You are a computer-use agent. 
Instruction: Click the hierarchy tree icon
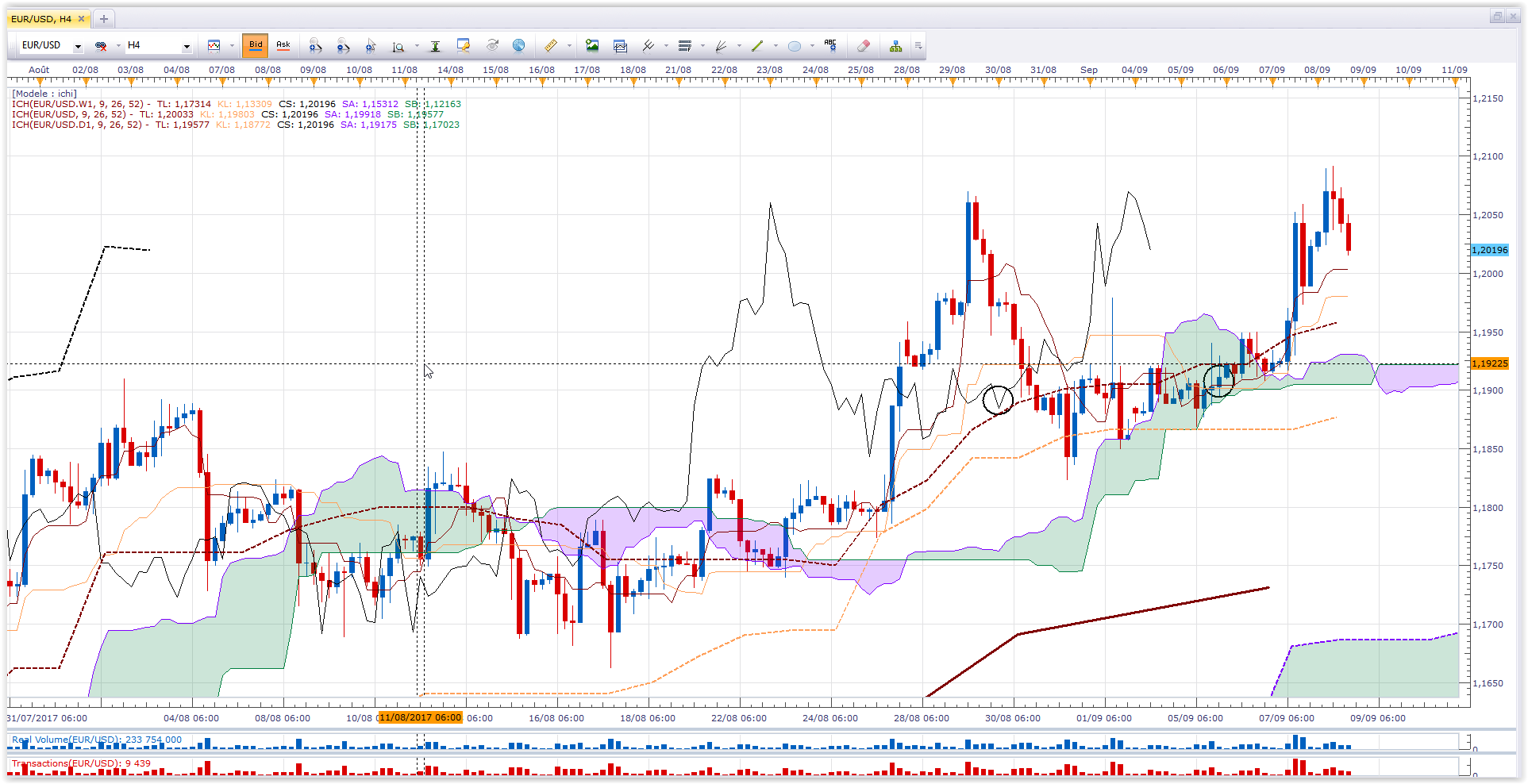pos(895,46)
